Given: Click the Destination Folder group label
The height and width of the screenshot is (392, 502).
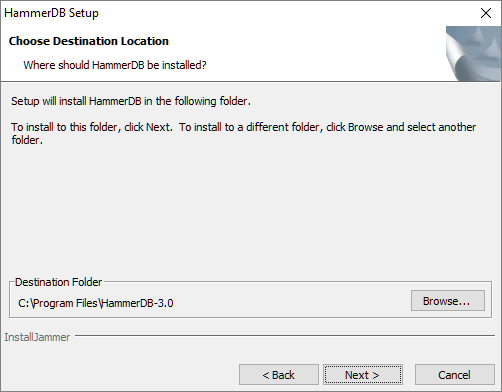Looking at the screenshot, I should [58, 282].
